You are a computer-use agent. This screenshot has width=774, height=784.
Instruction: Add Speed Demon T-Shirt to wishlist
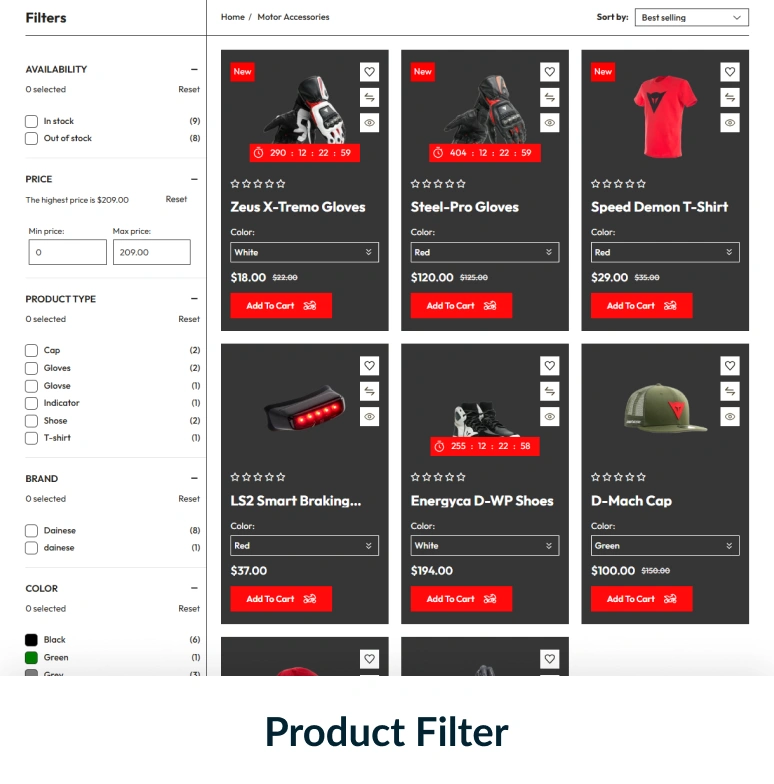(x=730, y=72)
